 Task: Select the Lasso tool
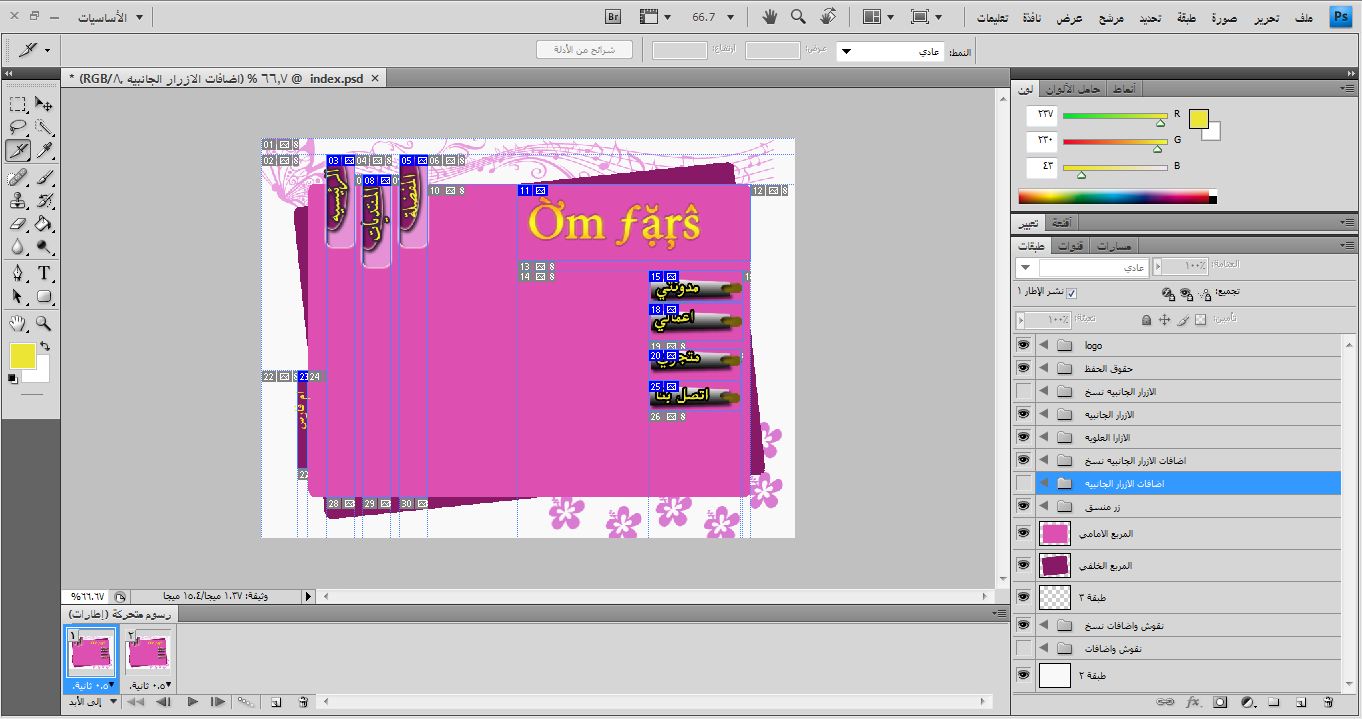[18, 127]
